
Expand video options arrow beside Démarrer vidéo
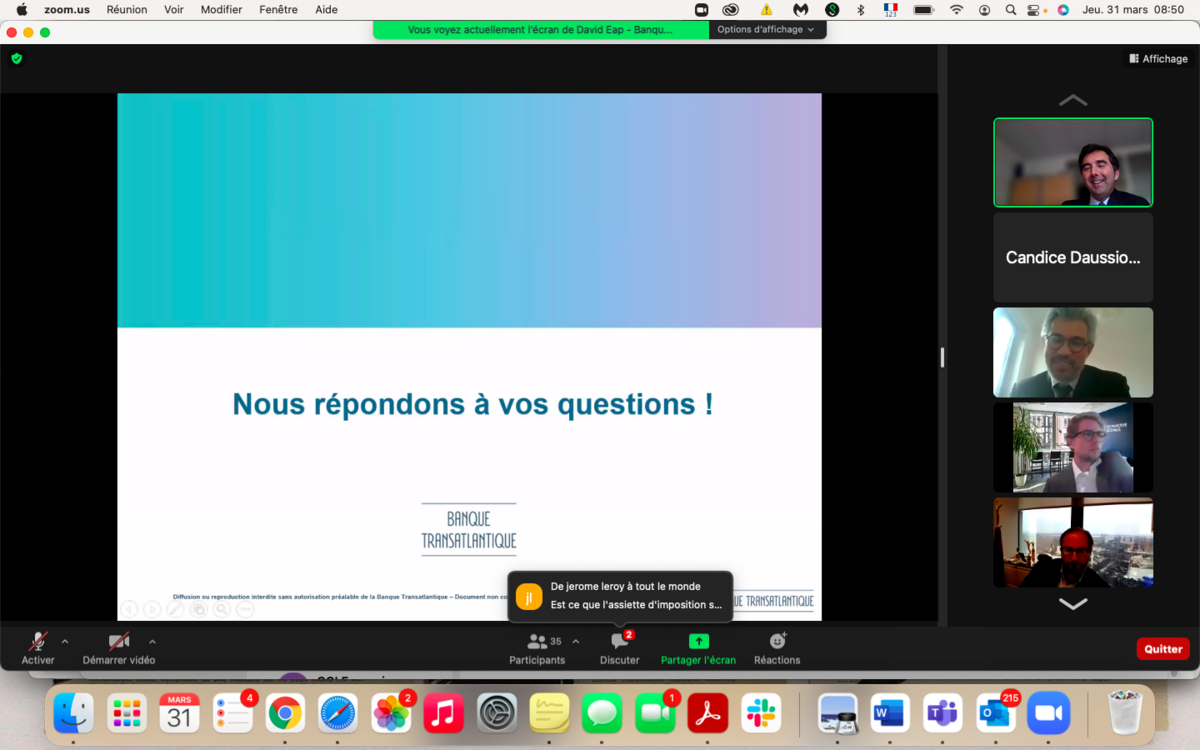click(152, 642)
